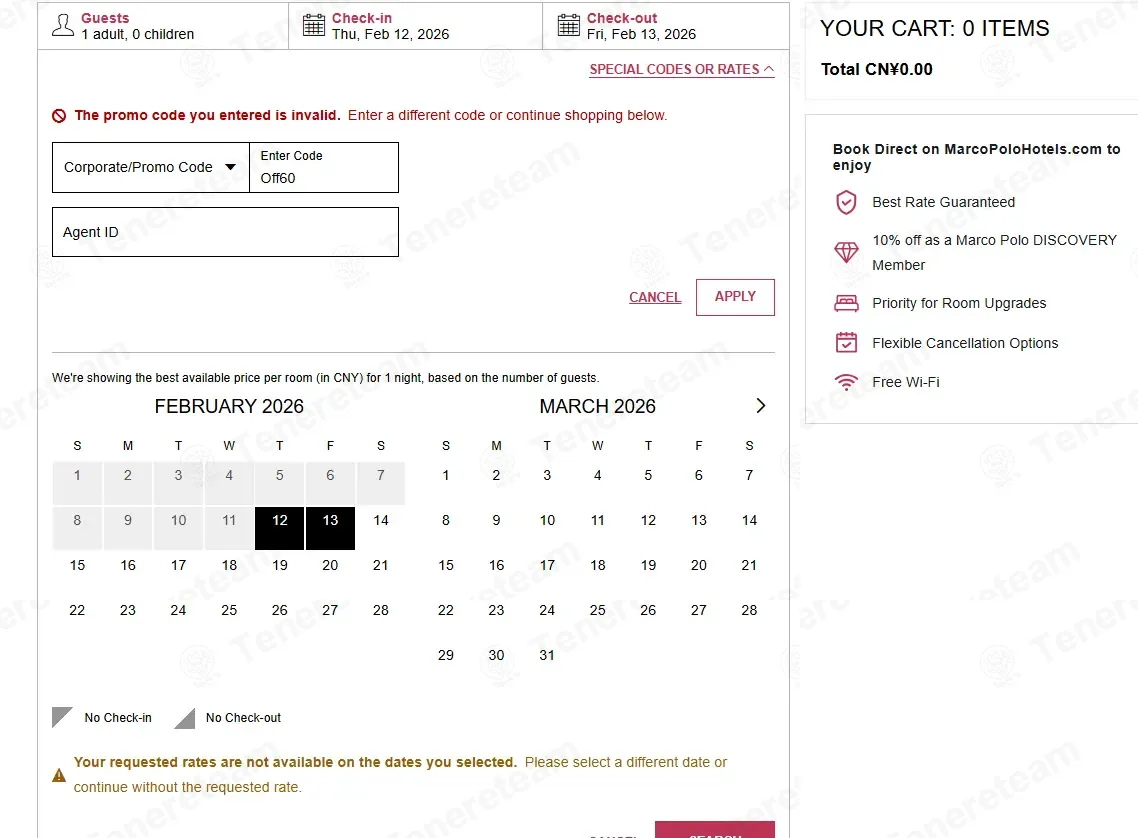1138x838 pixels.
Task: Click the Free Wi-Fi text
Action: 906,382
